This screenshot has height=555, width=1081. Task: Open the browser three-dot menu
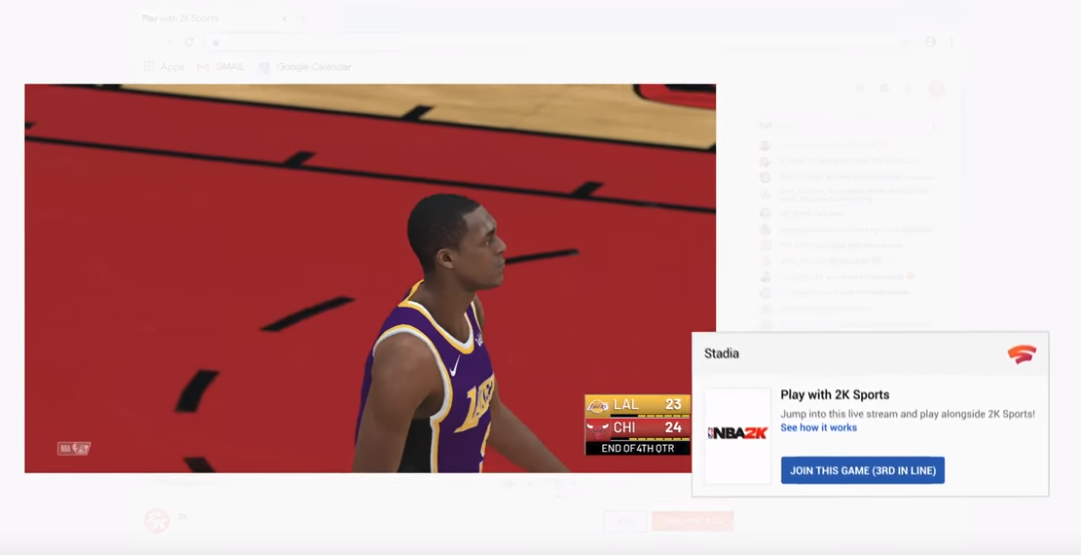[x=951, y=42]
